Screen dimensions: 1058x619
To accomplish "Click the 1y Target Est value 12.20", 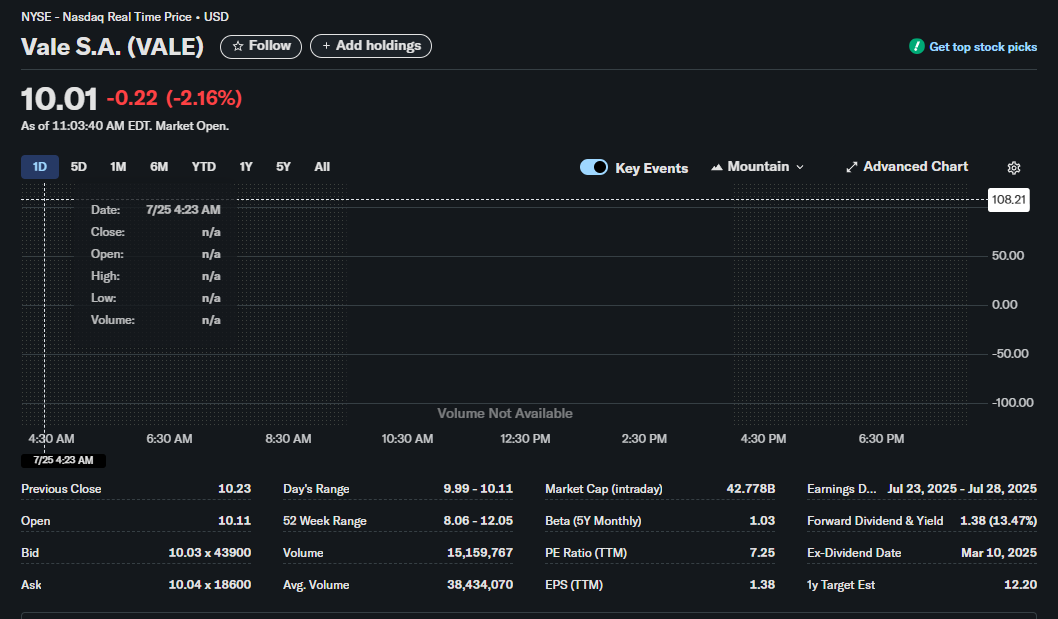I will [1020, 585].
